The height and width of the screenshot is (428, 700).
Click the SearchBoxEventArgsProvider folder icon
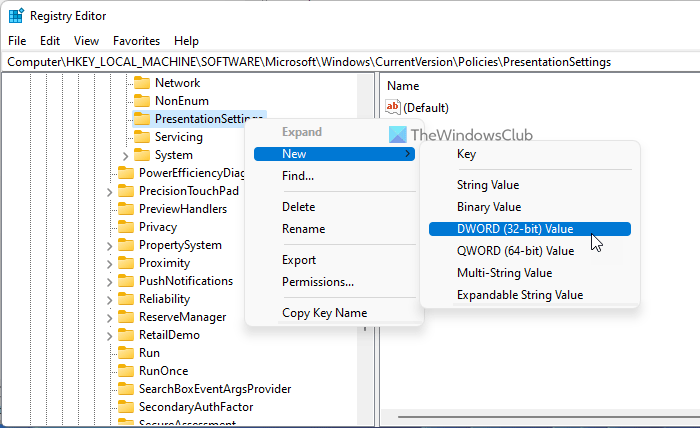[x=126, y=389]
